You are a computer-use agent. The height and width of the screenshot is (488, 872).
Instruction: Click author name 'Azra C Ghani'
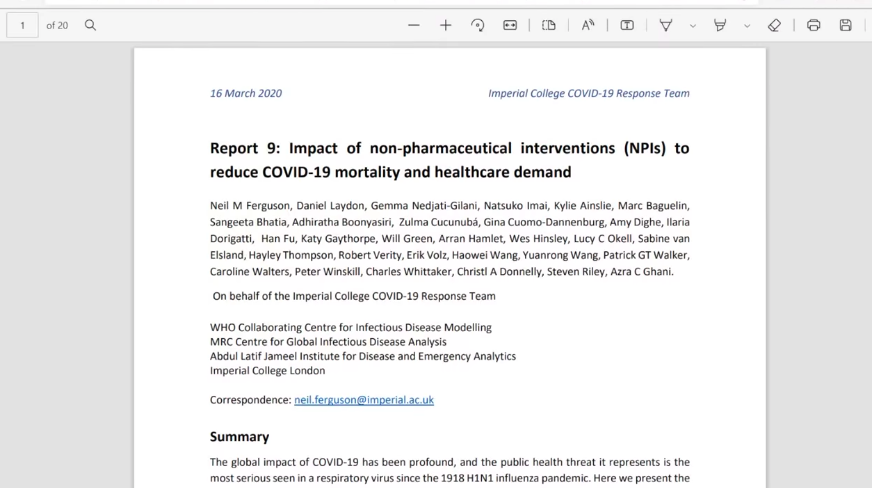click(641, 272)
